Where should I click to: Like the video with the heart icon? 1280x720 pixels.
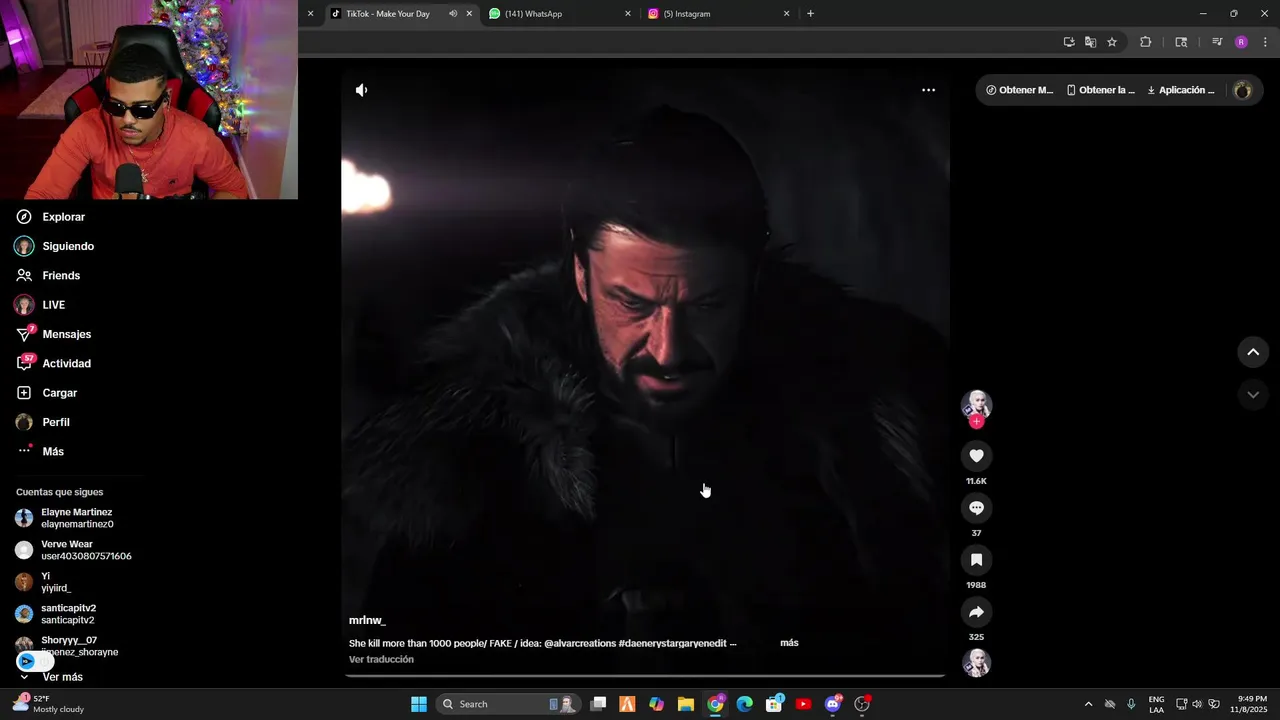point(976,456)
